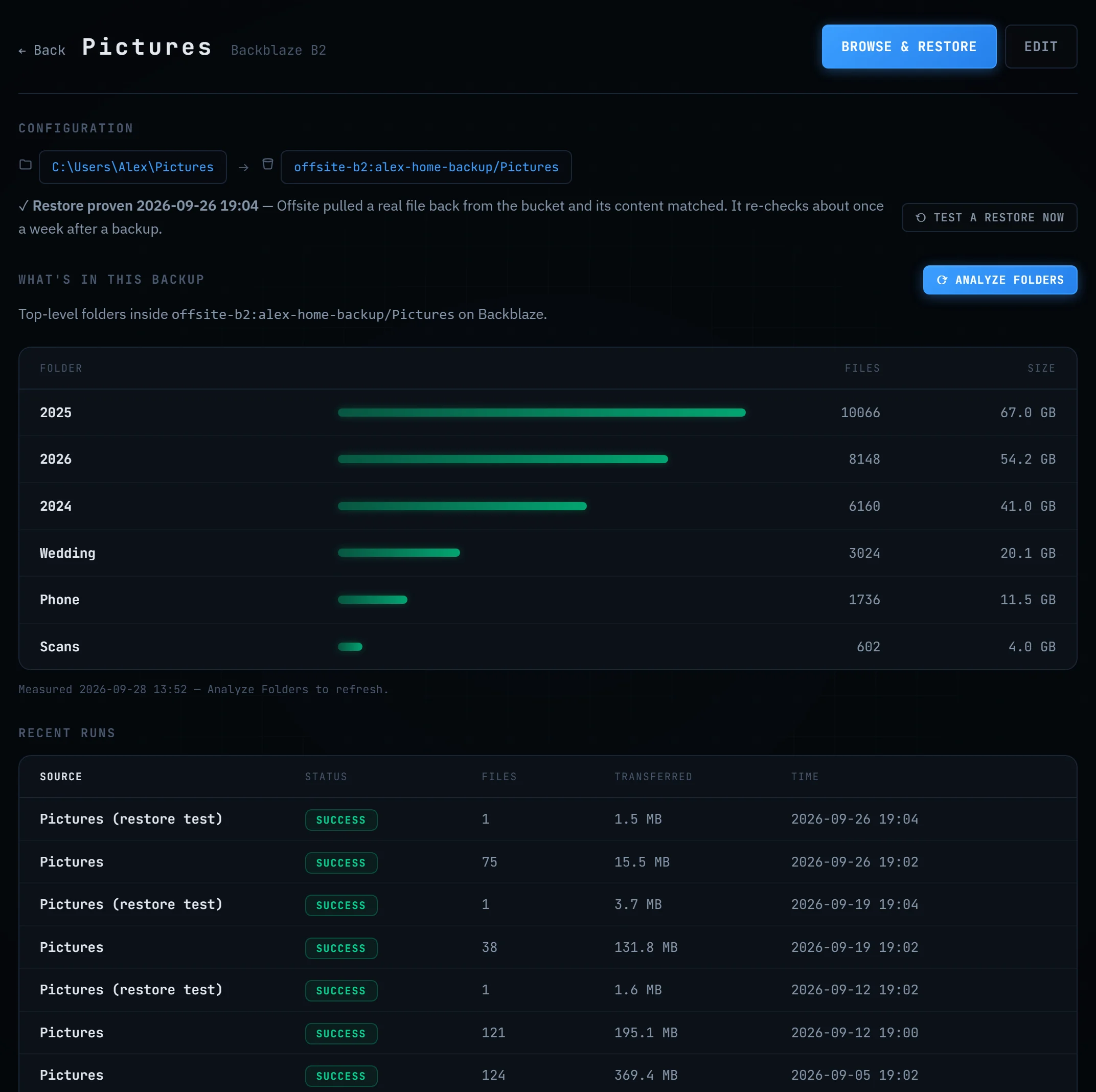
Task: Click the 2025 folder row name
Action: click(56, 413)
